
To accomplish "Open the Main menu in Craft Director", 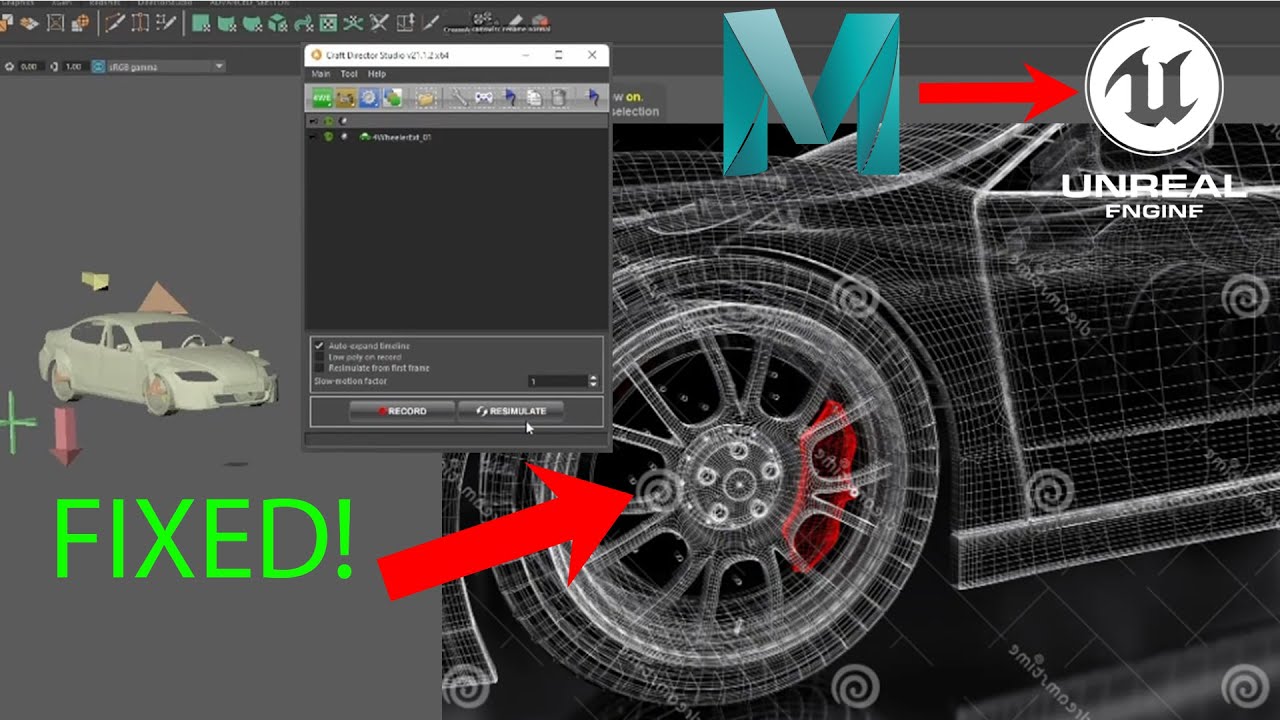I will point(321,75).
